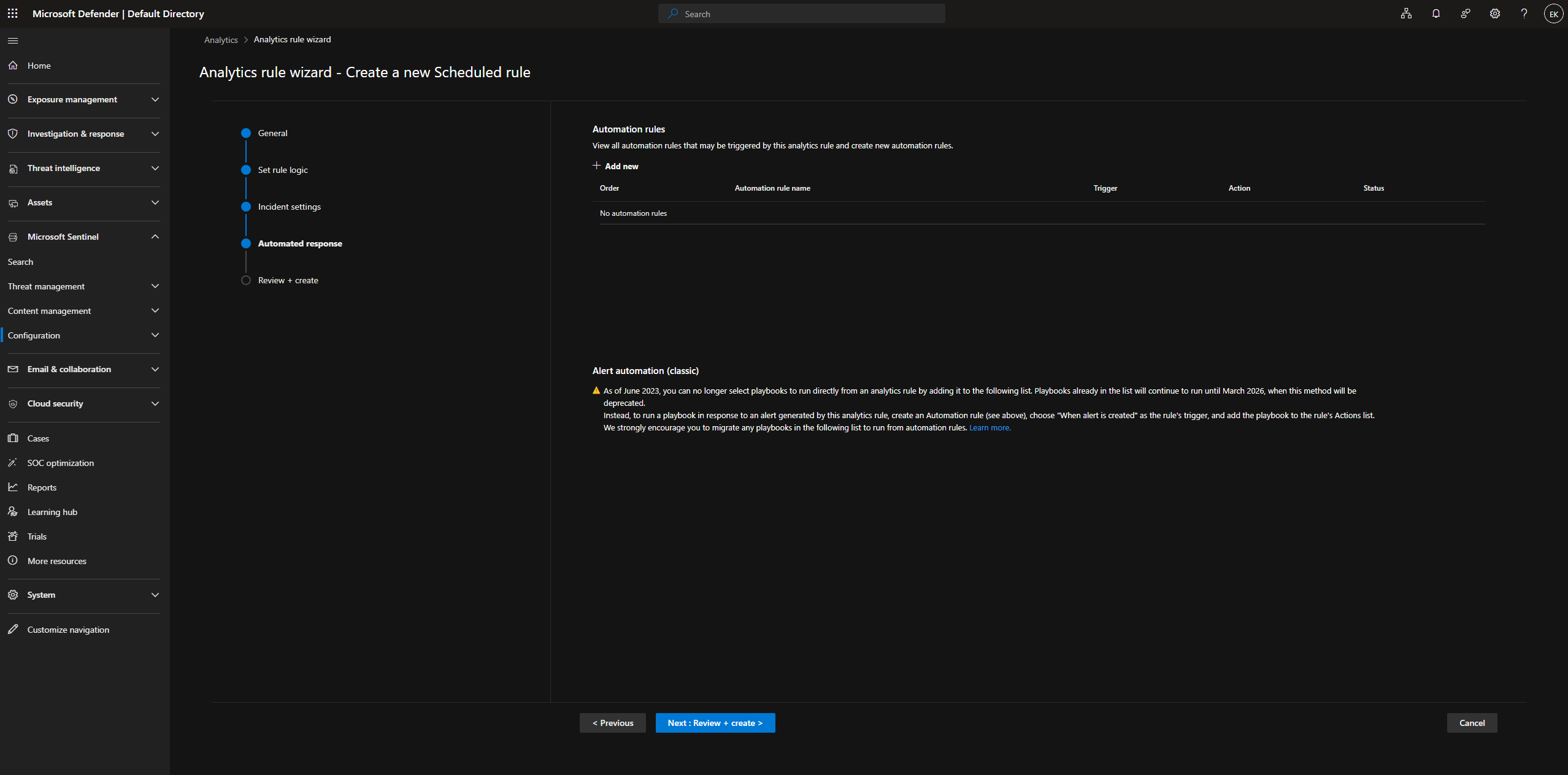
Task: Open SOC optimization in sidebar
Action: coord(60,463)
